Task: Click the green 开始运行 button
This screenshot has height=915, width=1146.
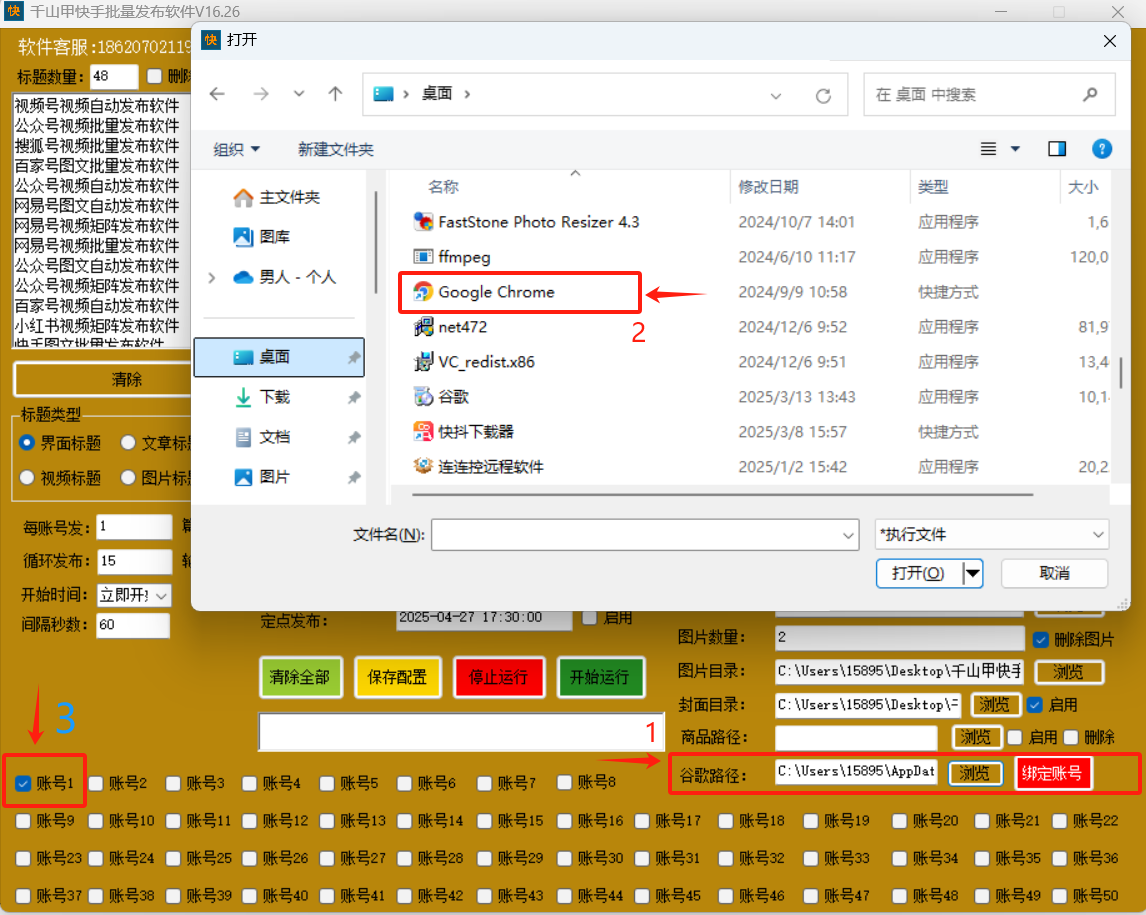Action: 599,677
